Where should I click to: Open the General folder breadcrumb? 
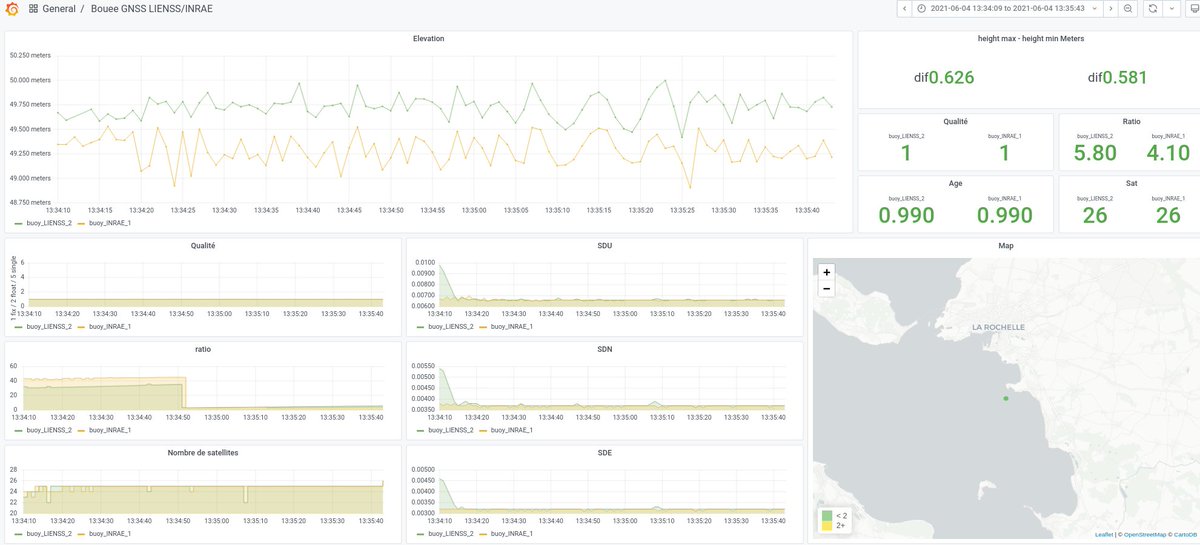58,9
